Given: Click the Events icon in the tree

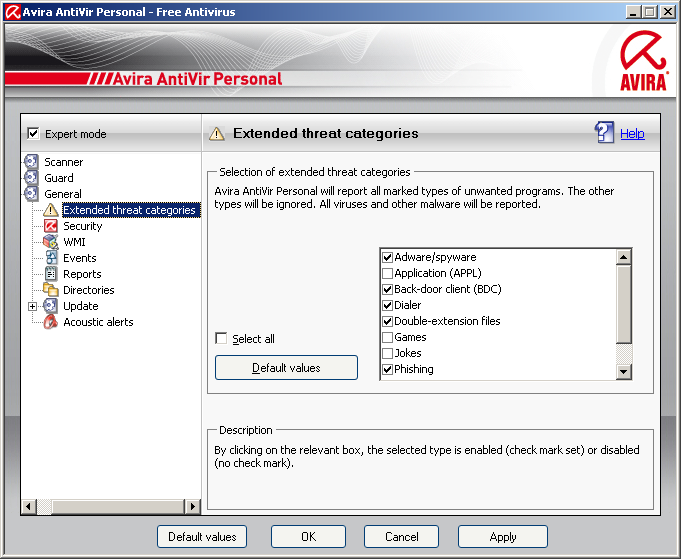Looking at the screenshot, I should (51, 258).
